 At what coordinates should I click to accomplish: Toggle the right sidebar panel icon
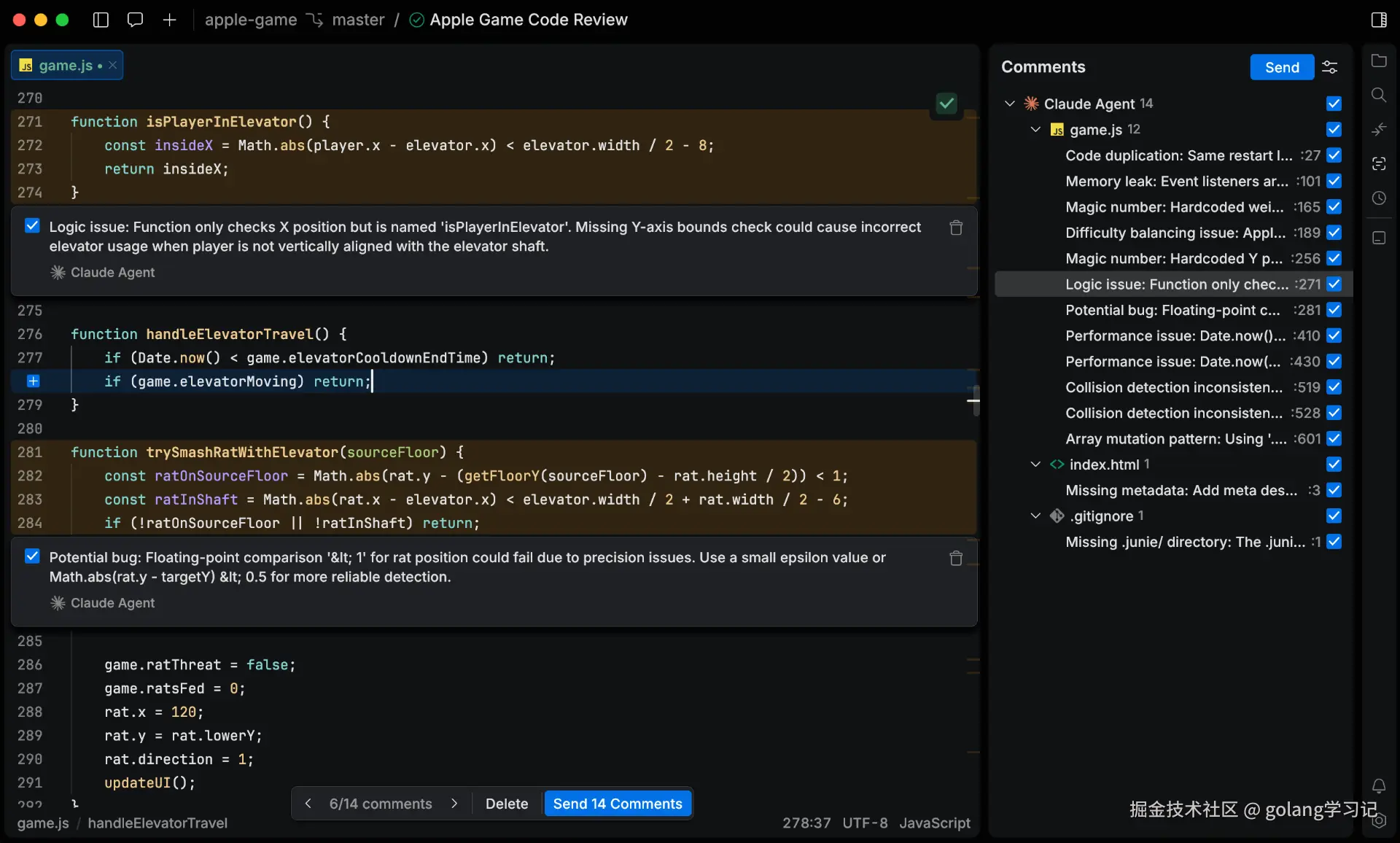point(1378,20)
